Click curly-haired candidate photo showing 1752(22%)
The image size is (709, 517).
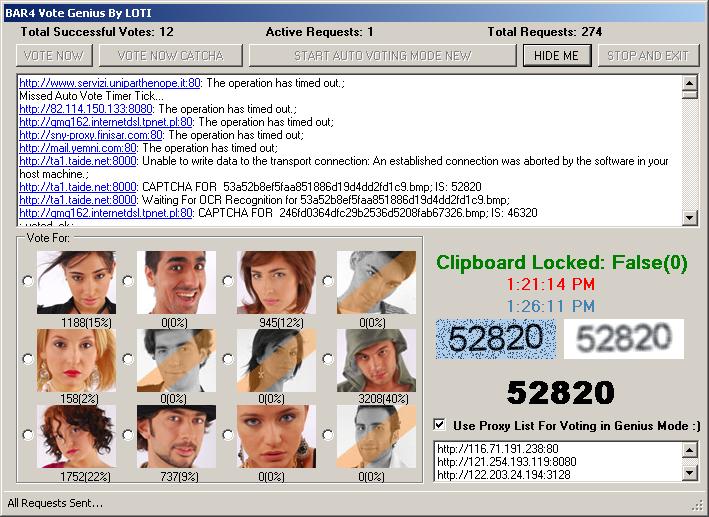(x=76, y=436)
